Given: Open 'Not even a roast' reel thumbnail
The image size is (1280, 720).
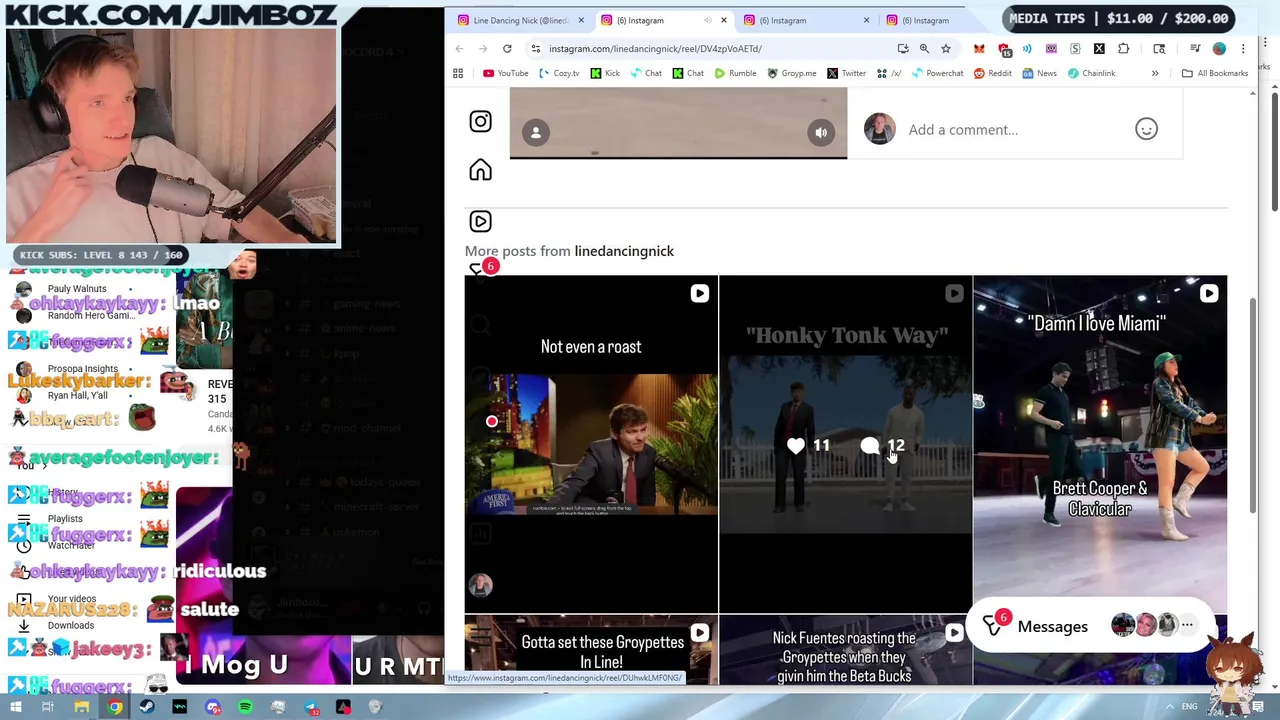Looking at the screenshot, I should tap(591, 444).
